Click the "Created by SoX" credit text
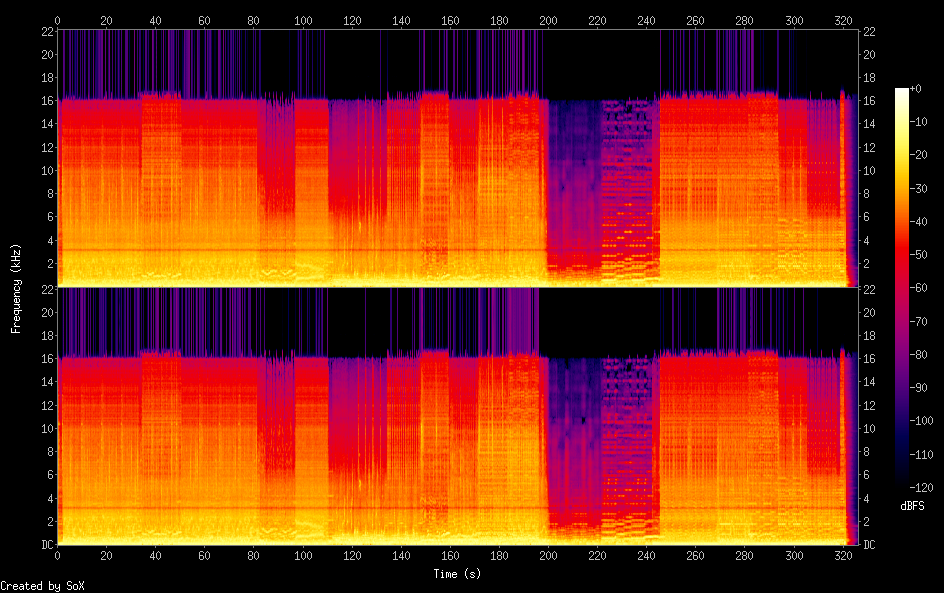The height and width of the screenshot is (593, 944). pos(42,586)
